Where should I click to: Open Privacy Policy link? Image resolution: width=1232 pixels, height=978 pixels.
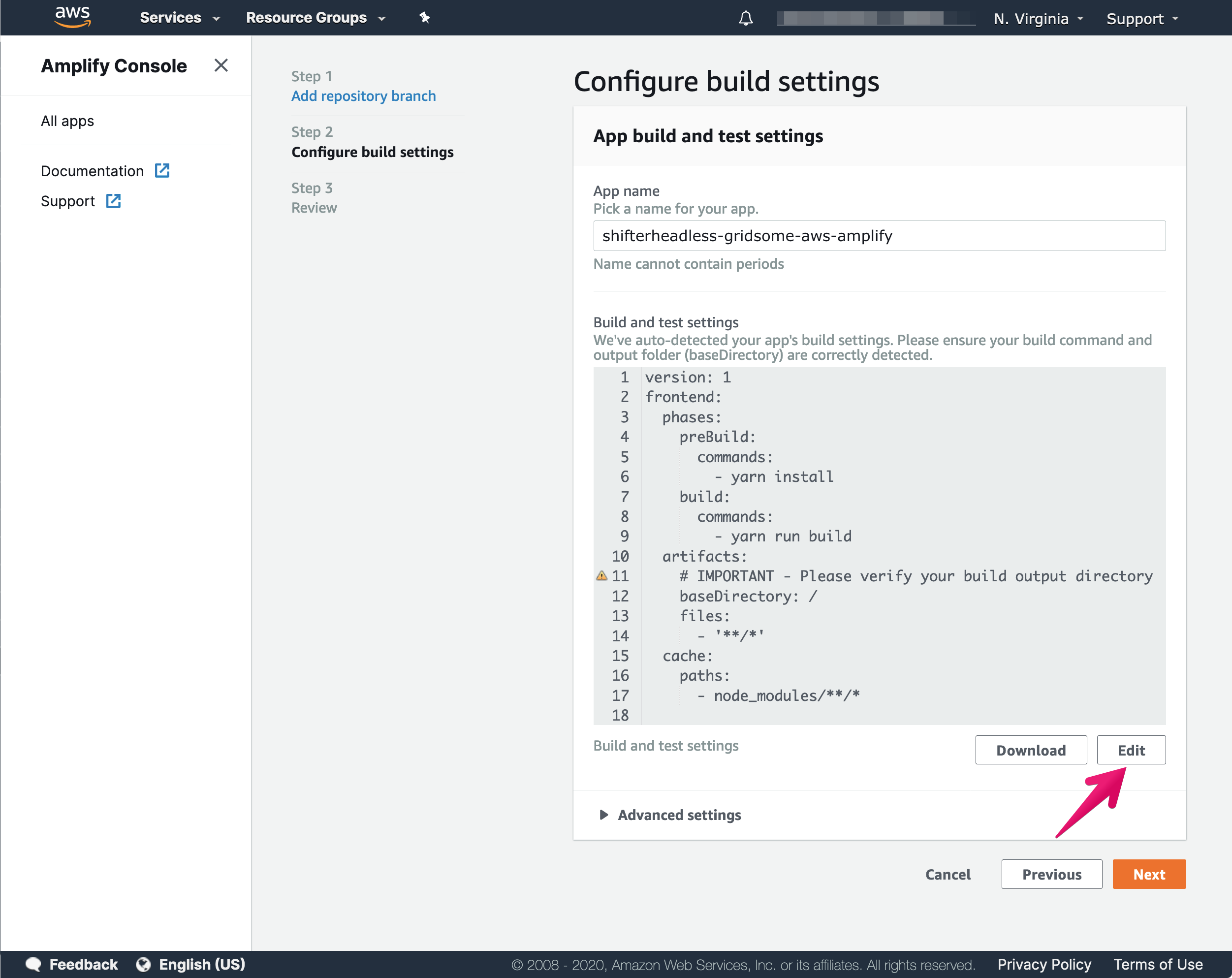(x=1044, y=964)
